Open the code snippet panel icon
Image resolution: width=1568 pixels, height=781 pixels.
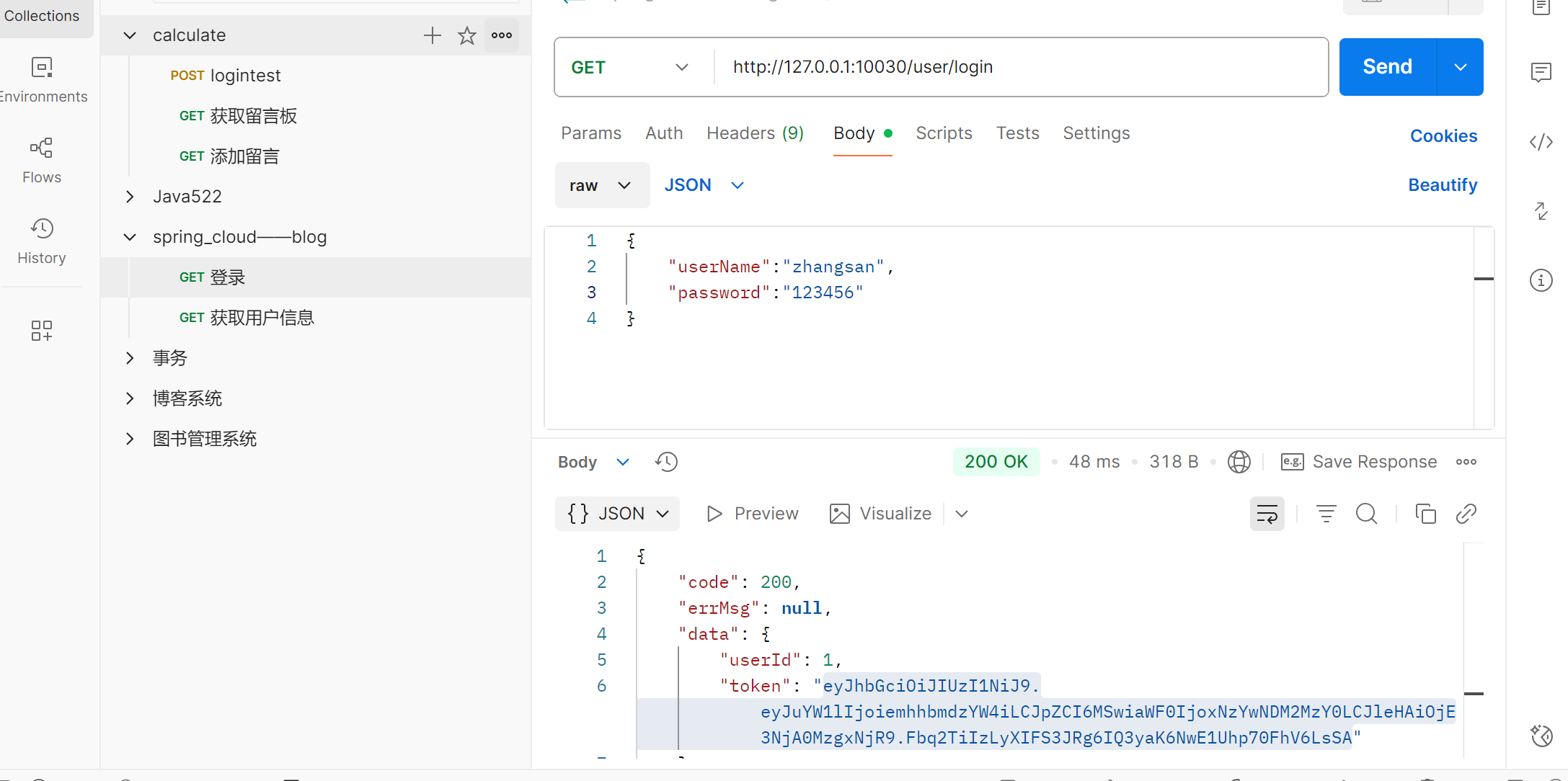point(1541,142)
